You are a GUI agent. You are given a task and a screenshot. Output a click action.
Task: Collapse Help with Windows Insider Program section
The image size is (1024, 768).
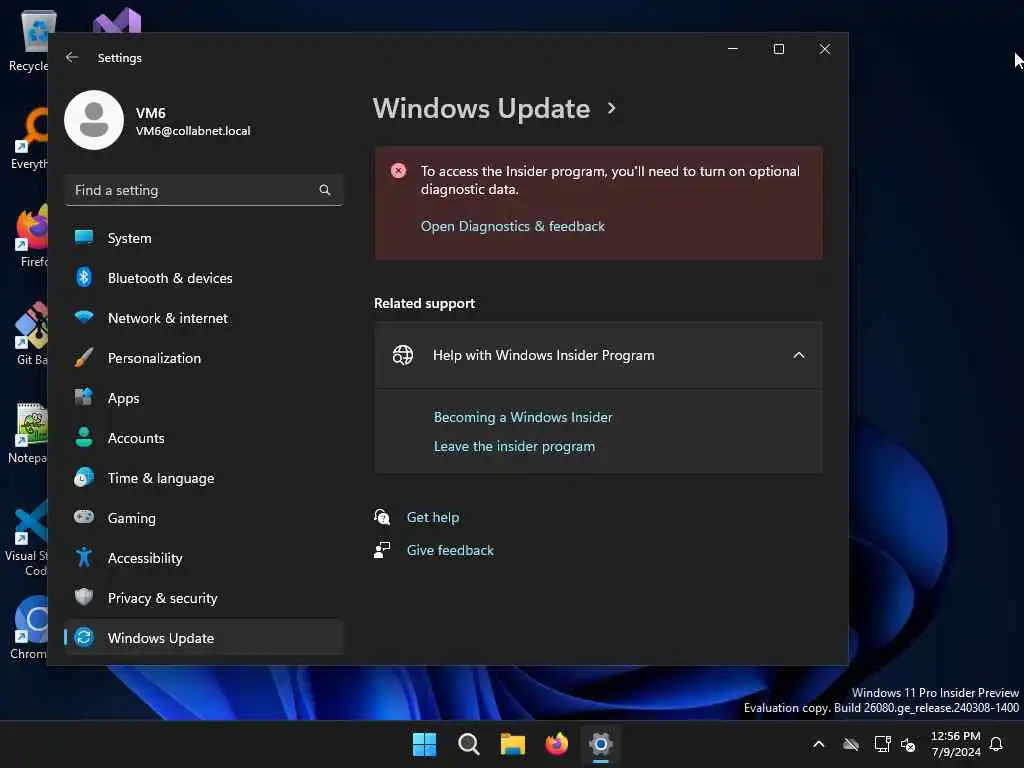pos(799,355)
